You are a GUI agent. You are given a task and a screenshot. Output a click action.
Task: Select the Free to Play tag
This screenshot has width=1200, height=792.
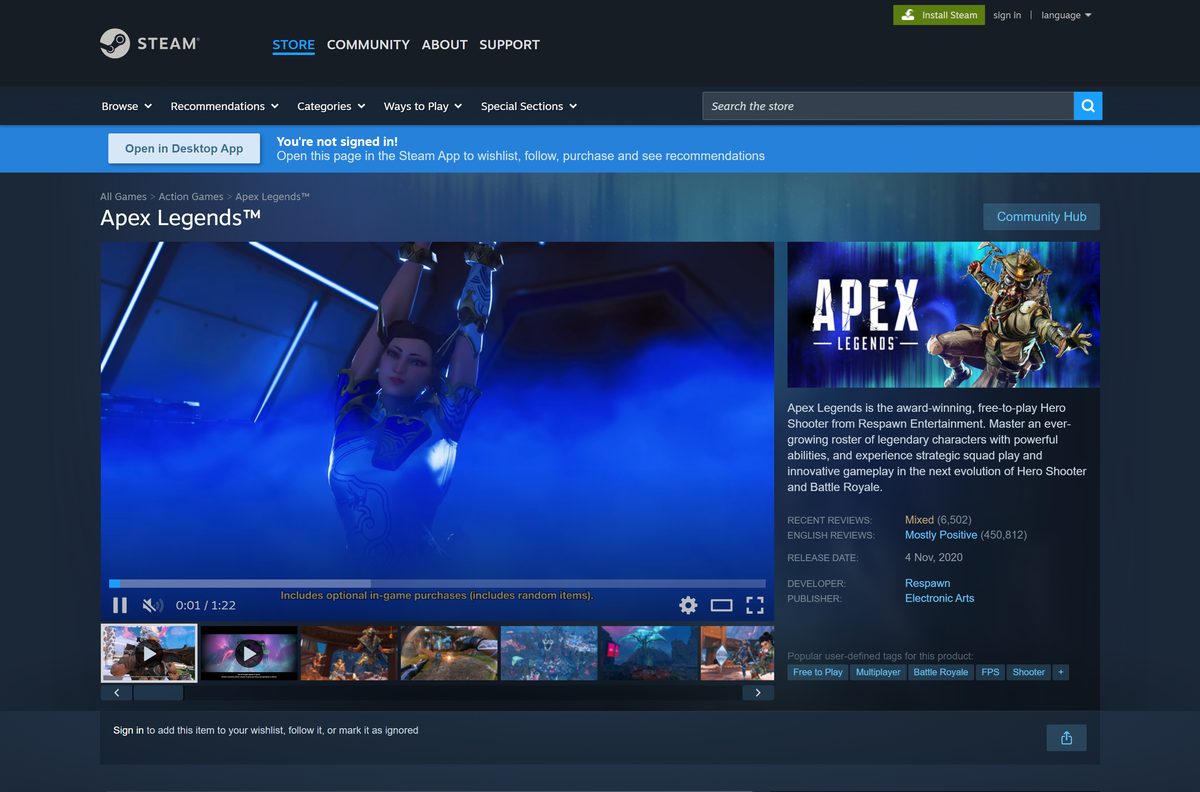coord(818,672)
